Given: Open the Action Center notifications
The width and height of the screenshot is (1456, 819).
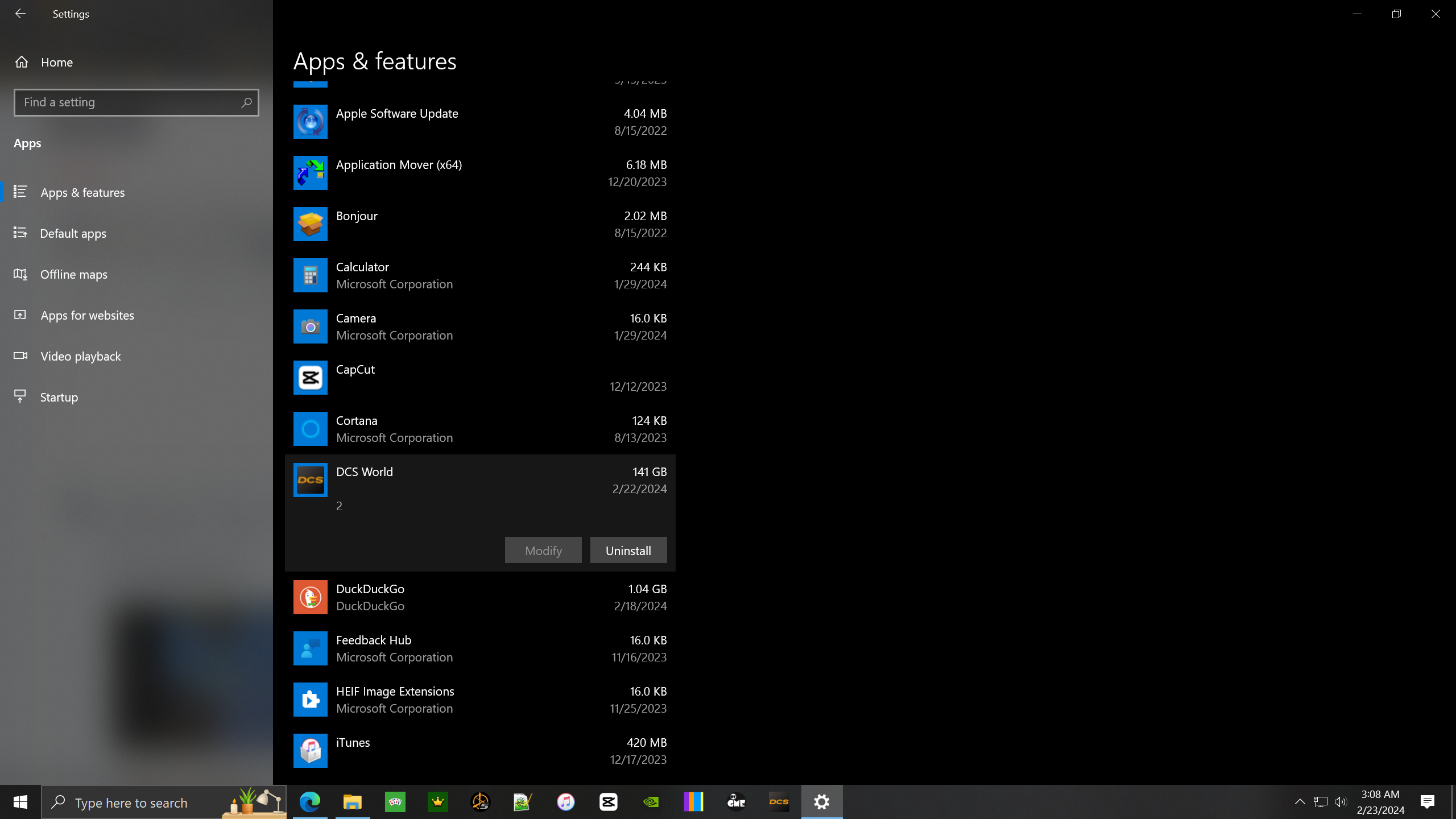Looking at the screenshot, I should (x=1428, y=802).
